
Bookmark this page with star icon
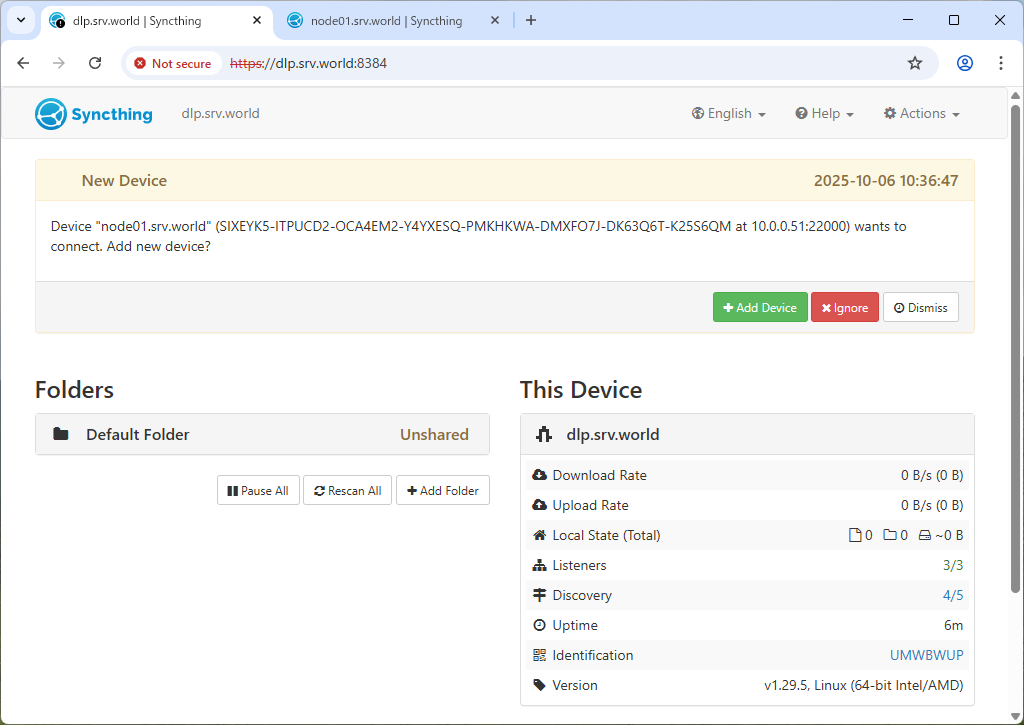[914, 63]
